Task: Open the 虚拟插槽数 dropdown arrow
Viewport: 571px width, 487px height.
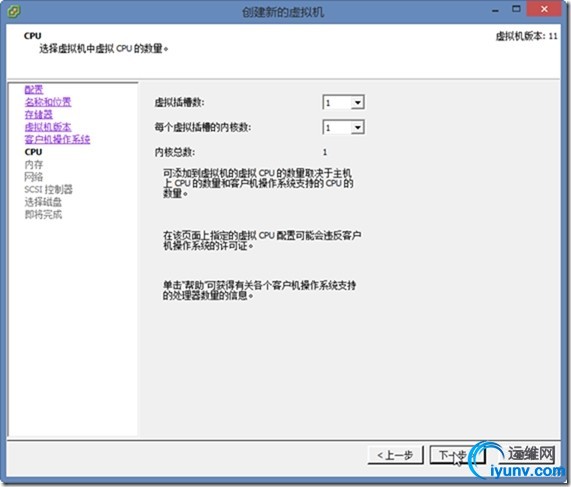Action: (357, 103)
